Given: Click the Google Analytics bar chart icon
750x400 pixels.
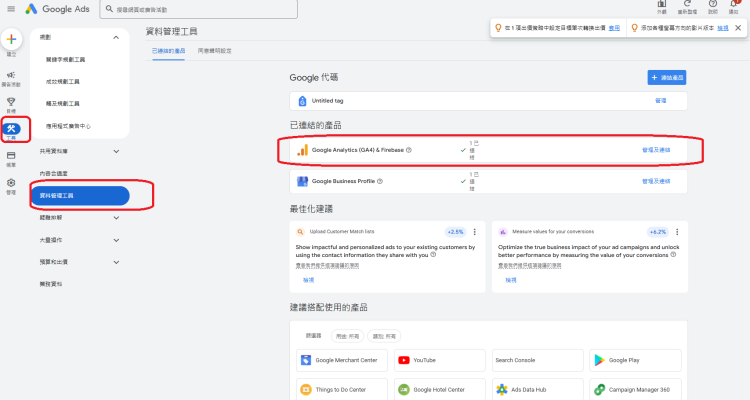Looking at the screenshot, I should 302,150.
